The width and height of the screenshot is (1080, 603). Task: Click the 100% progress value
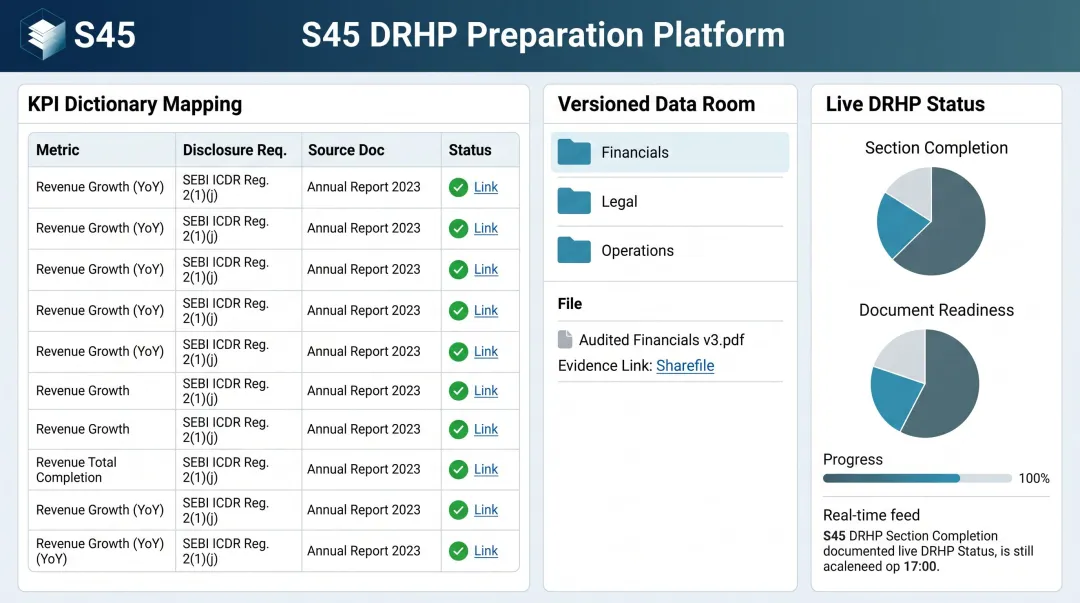tap(1034, 478)
